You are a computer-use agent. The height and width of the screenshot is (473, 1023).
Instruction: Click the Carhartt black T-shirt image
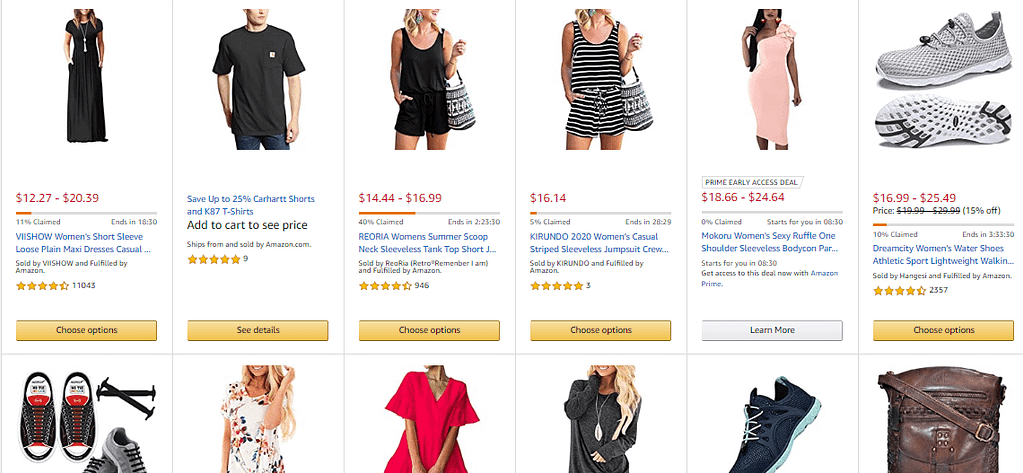(x=257, y=80)
